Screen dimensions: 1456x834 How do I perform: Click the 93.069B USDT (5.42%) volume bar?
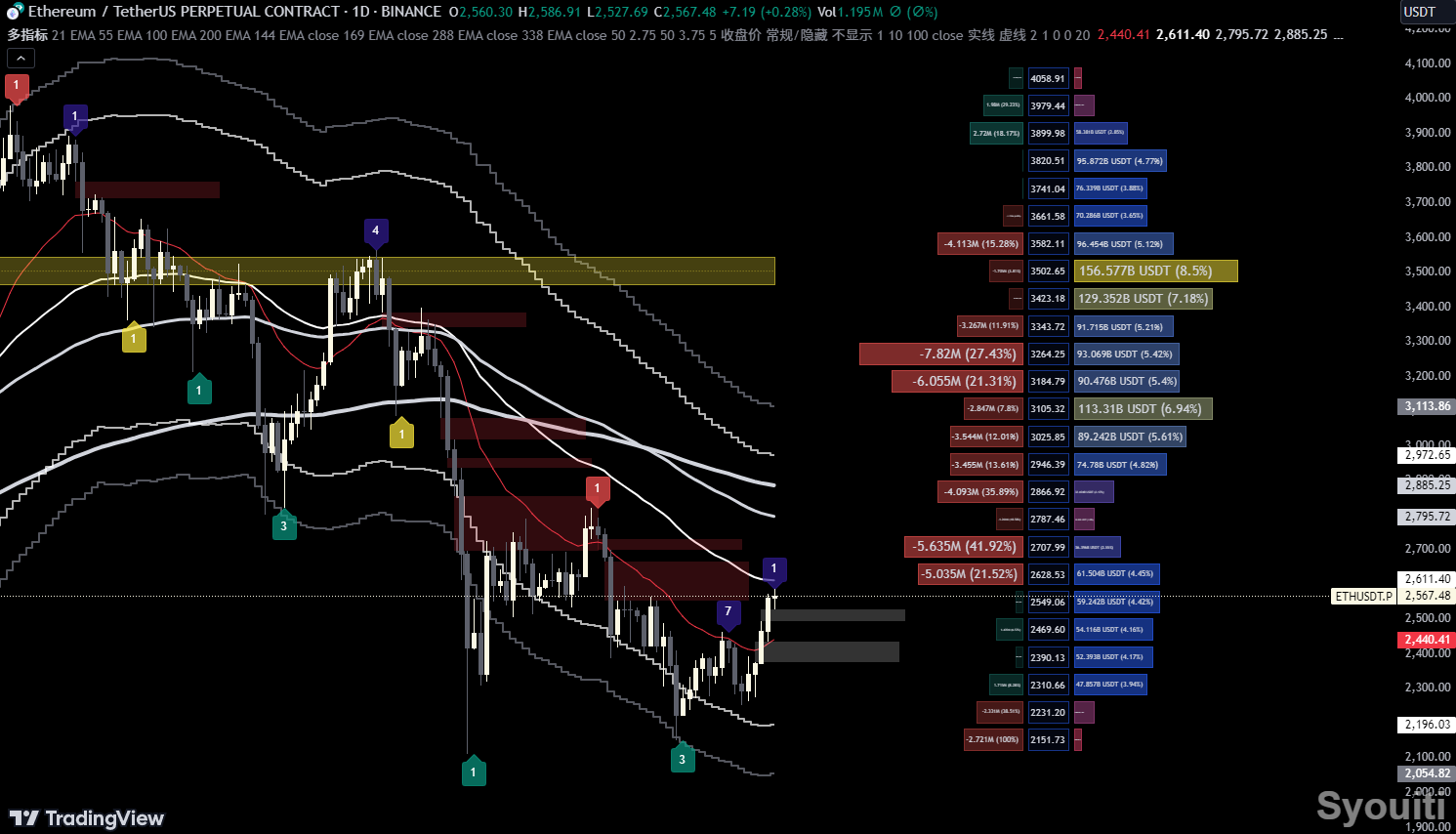[1127, 354]
